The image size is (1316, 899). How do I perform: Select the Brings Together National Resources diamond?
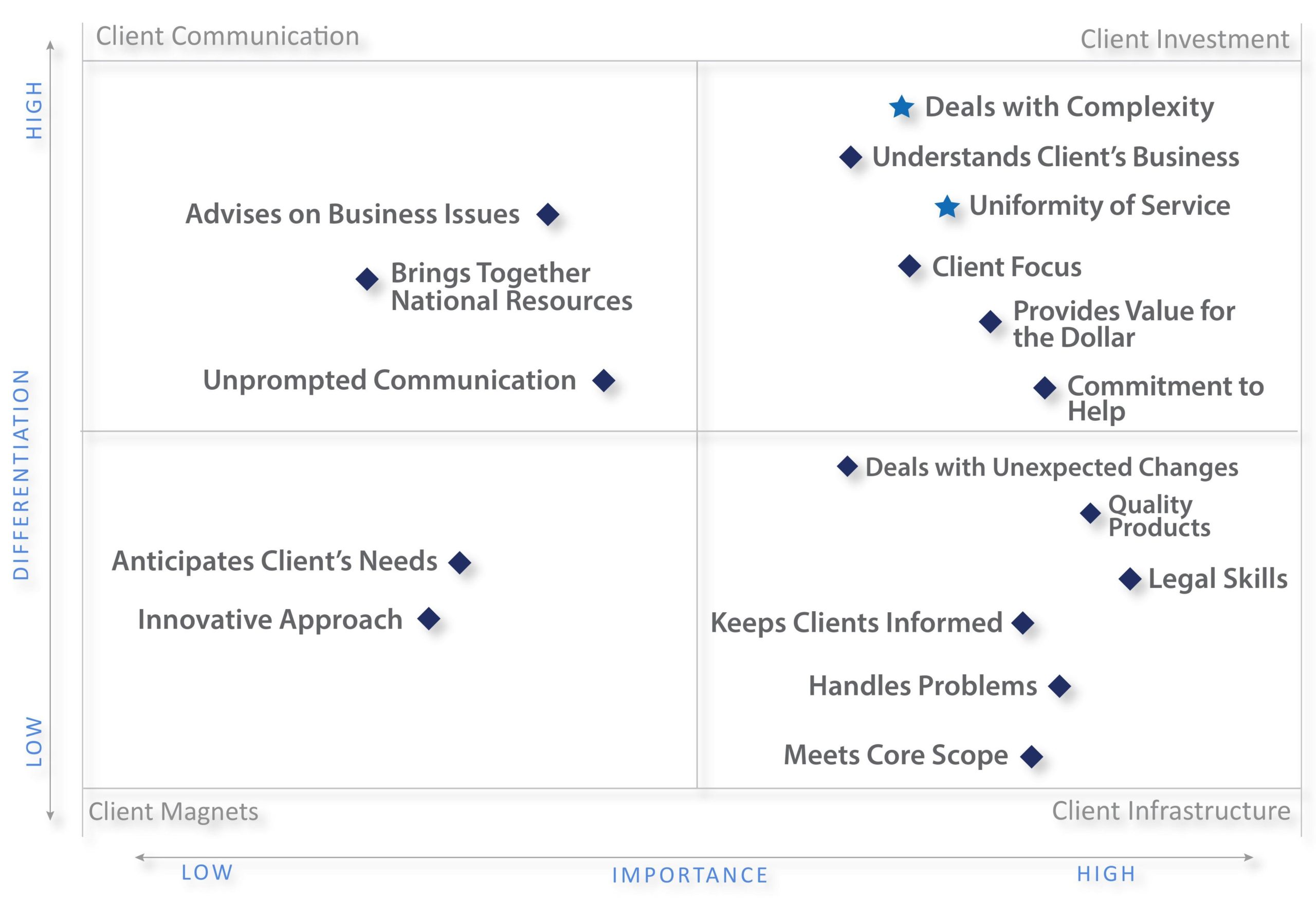(367, 279)
